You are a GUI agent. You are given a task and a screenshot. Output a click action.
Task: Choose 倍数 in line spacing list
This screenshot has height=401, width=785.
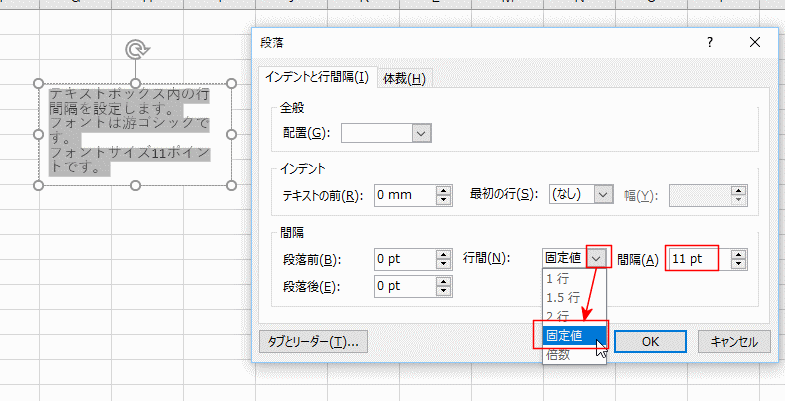pos(574,354)
